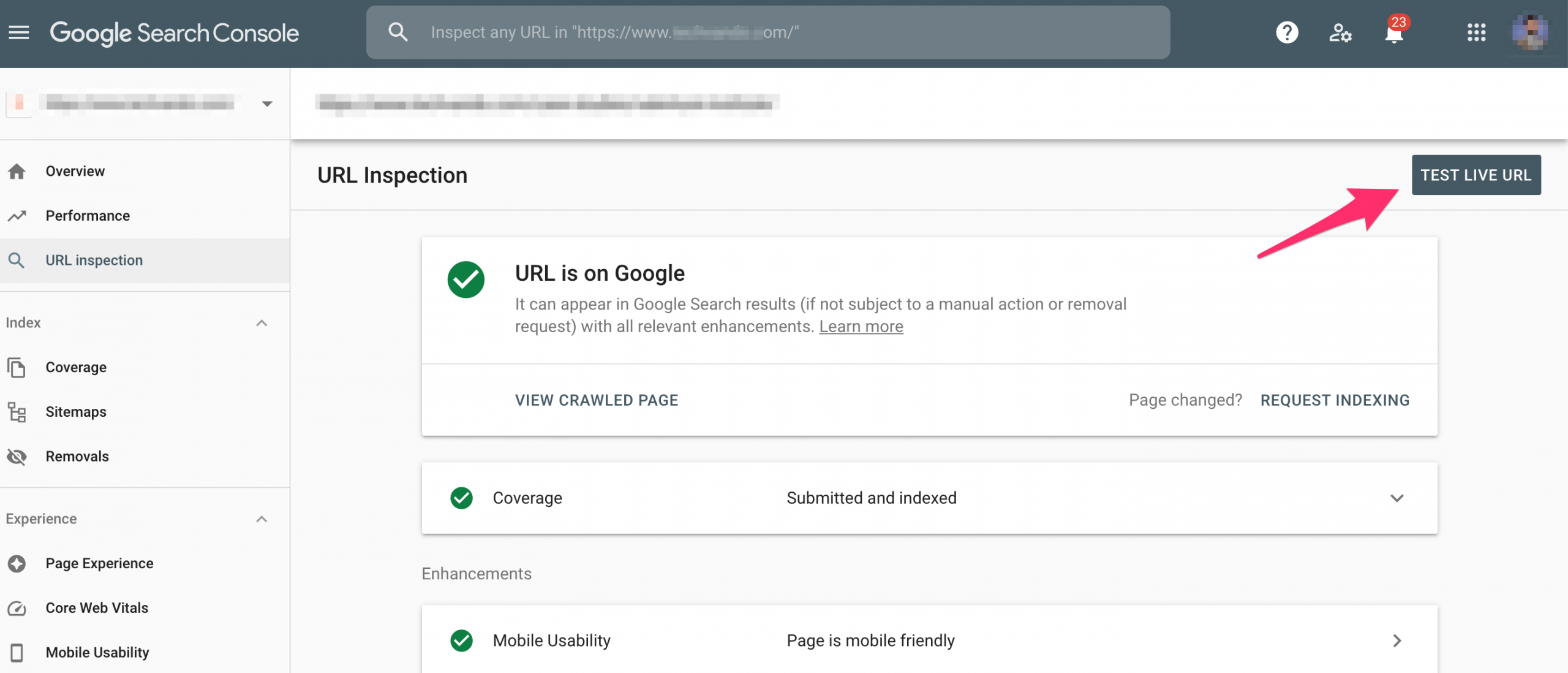This screenshot has width=1568, height=673.
Task: Open Sitemaps page
Action: pos(145,412)
